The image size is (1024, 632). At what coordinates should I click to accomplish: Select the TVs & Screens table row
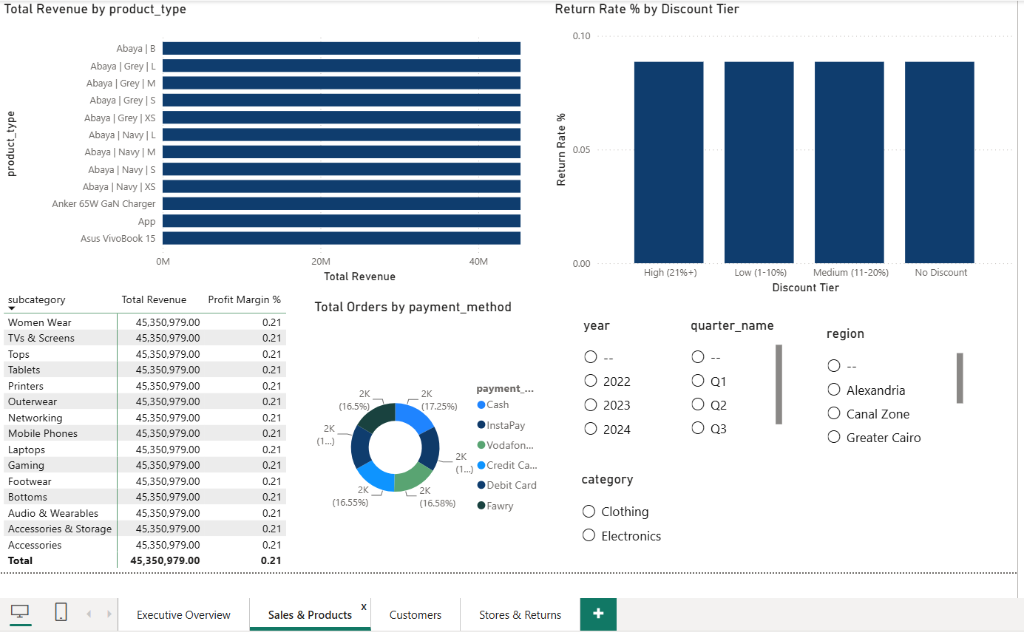(x=145, y=338)
